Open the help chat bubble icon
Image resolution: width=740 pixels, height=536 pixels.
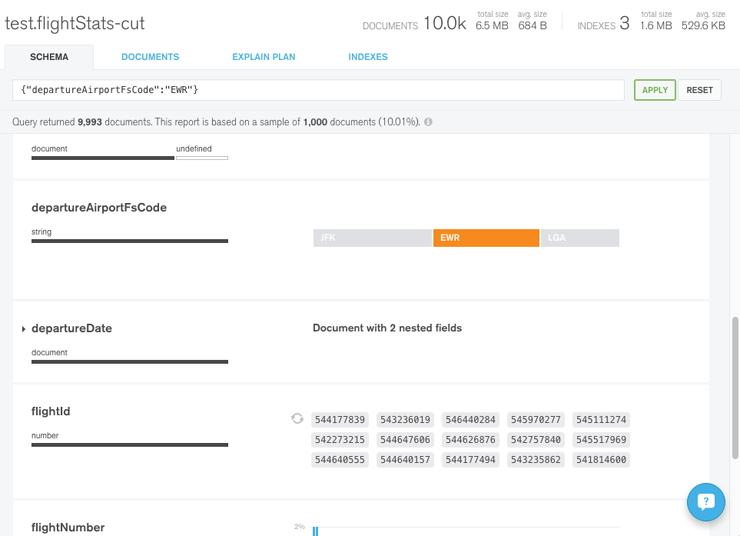tap(705, 502)
